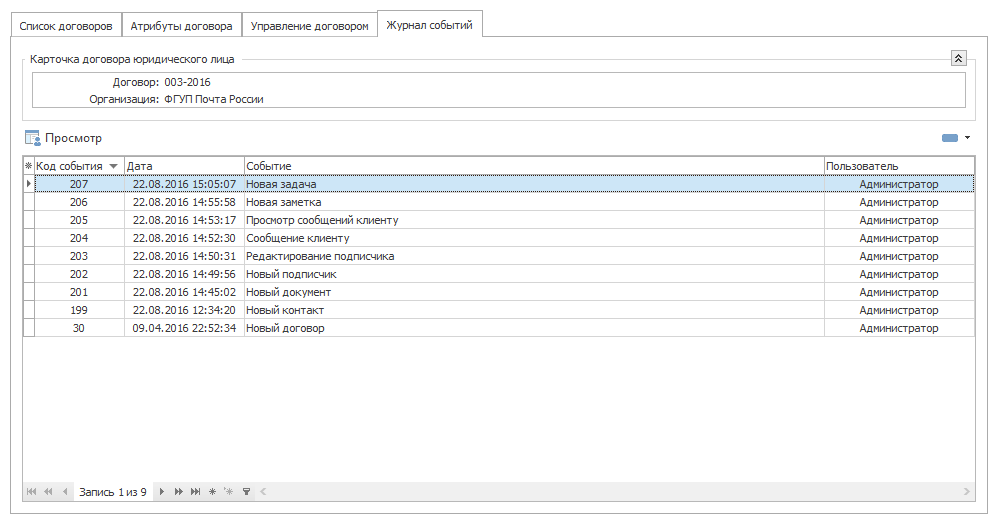Click the next page navigator button
998x524 pixels.
pos(179,492)
